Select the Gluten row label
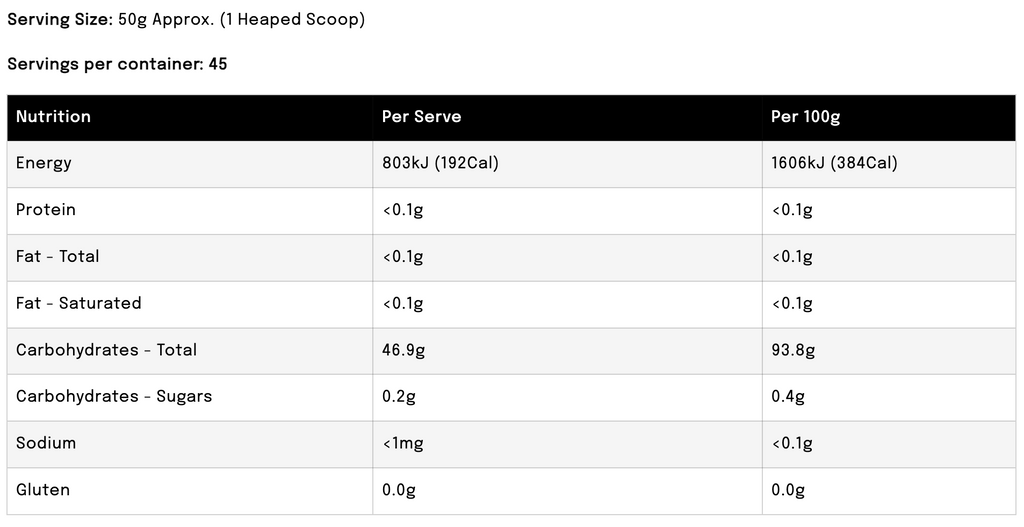Viewport: 1024px width, 527px height. [43, 490]
